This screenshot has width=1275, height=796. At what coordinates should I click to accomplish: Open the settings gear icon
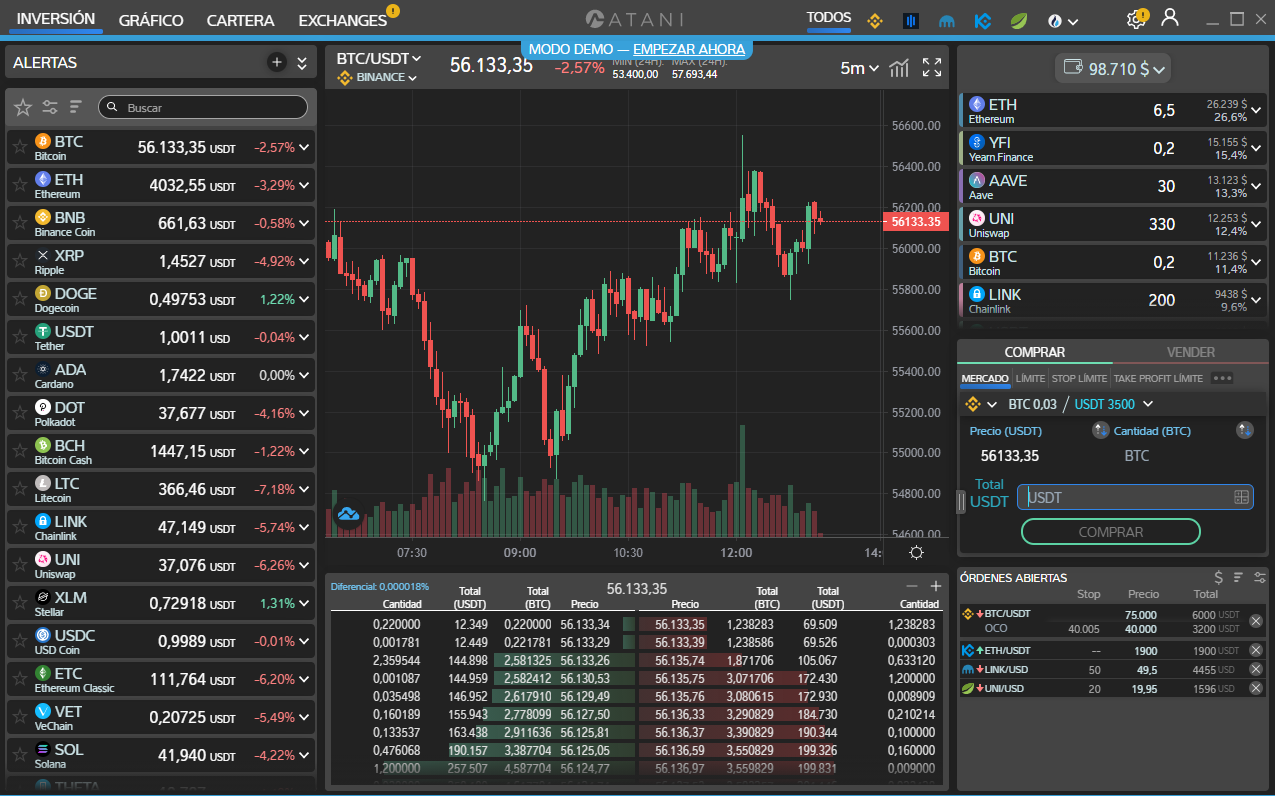tap(1135, 20)
